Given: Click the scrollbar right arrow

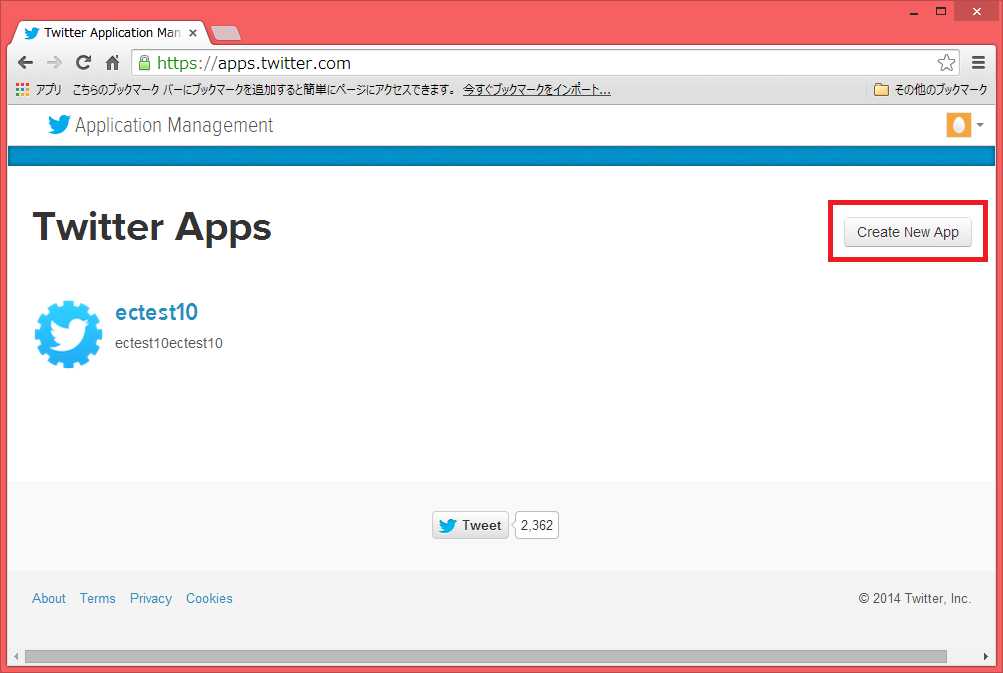Looking at the screenshot, I should [986, 656].
